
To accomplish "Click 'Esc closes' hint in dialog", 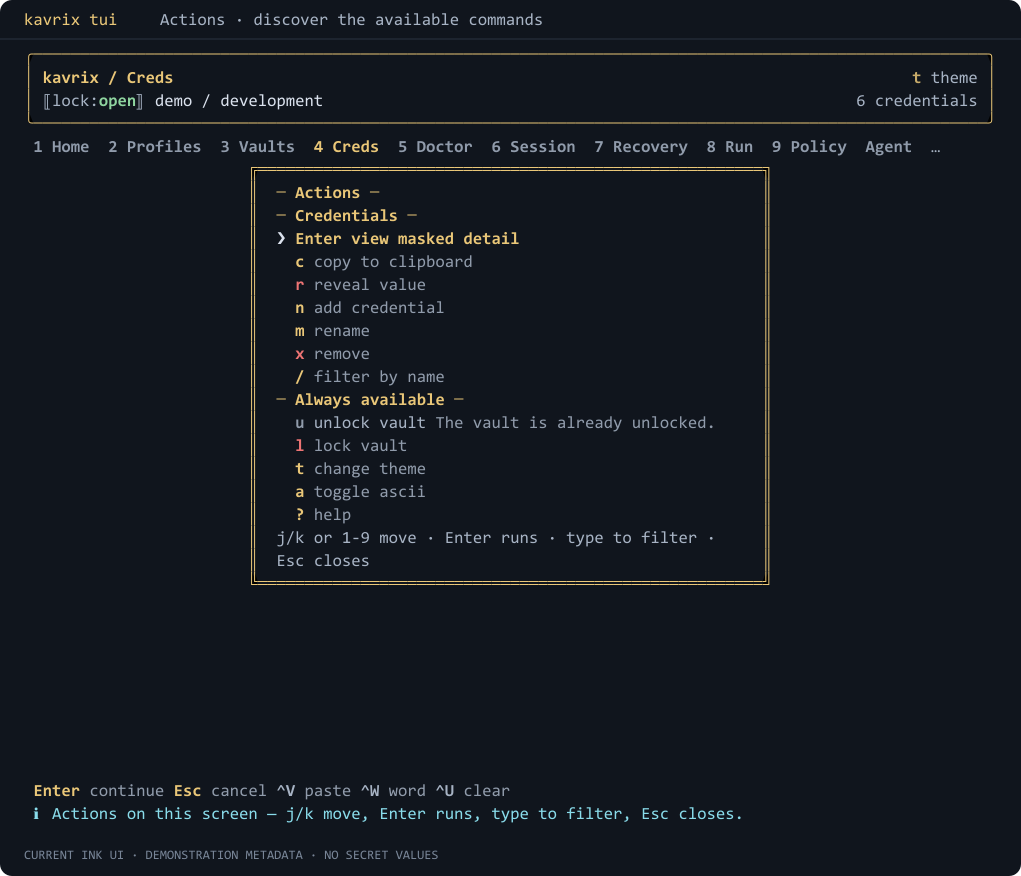I will point(323,561).
